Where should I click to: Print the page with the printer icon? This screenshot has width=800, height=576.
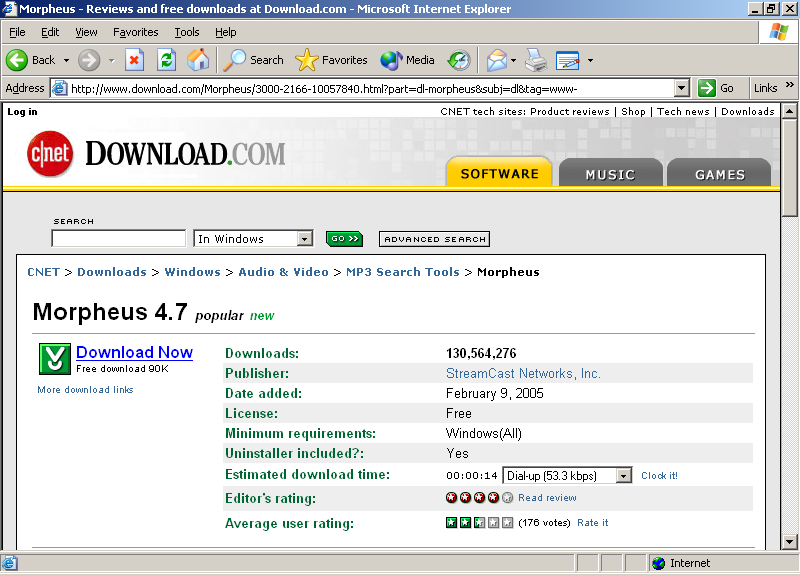click(536, 60)
